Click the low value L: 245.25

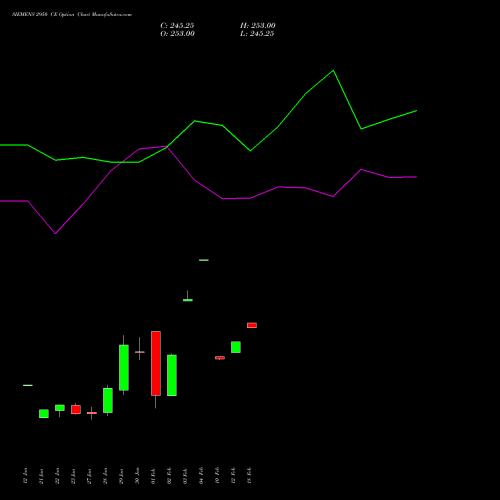(257, 34)
